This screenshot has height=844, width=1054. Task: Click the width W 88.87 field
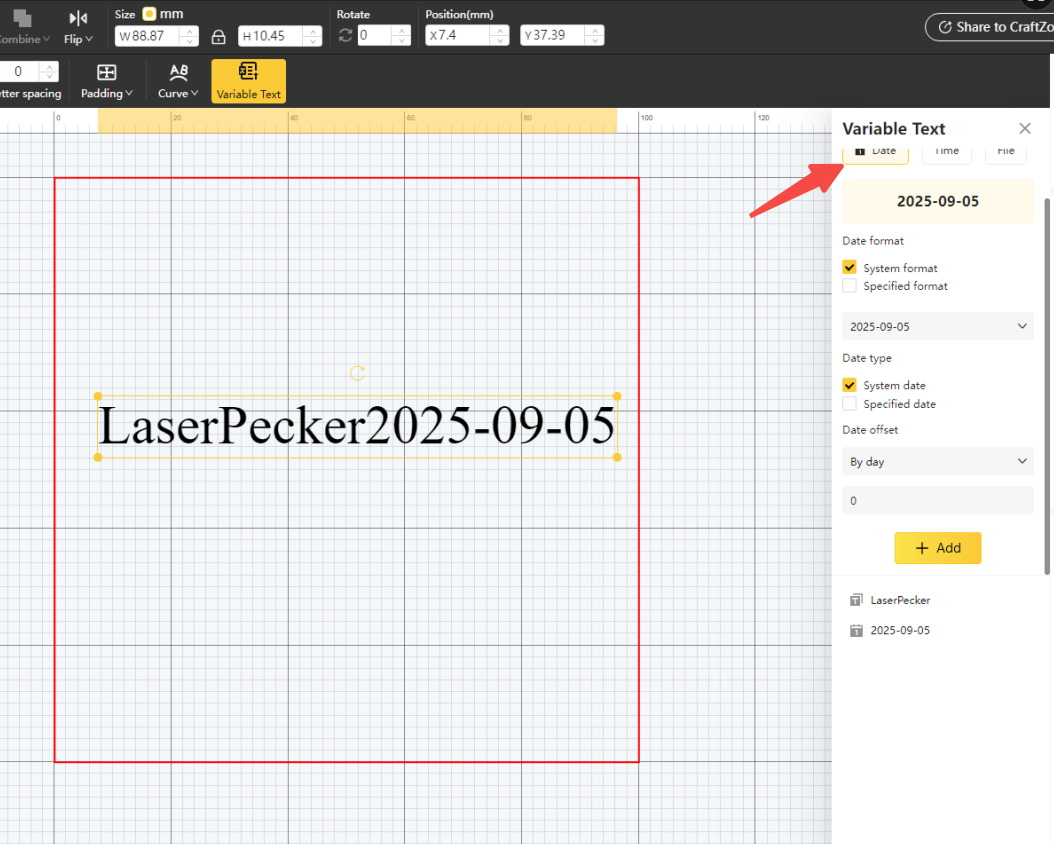(149, 36)
